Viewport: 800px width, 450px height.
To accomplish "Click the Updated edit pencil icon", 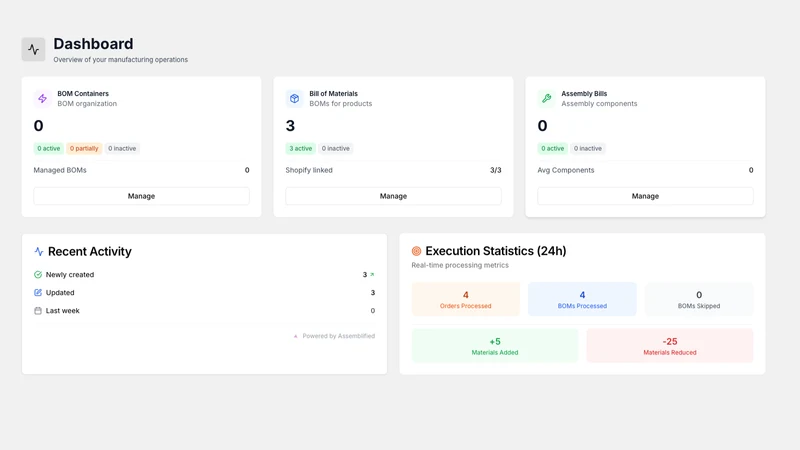I will pyautogui.click(x=38, y=292).
